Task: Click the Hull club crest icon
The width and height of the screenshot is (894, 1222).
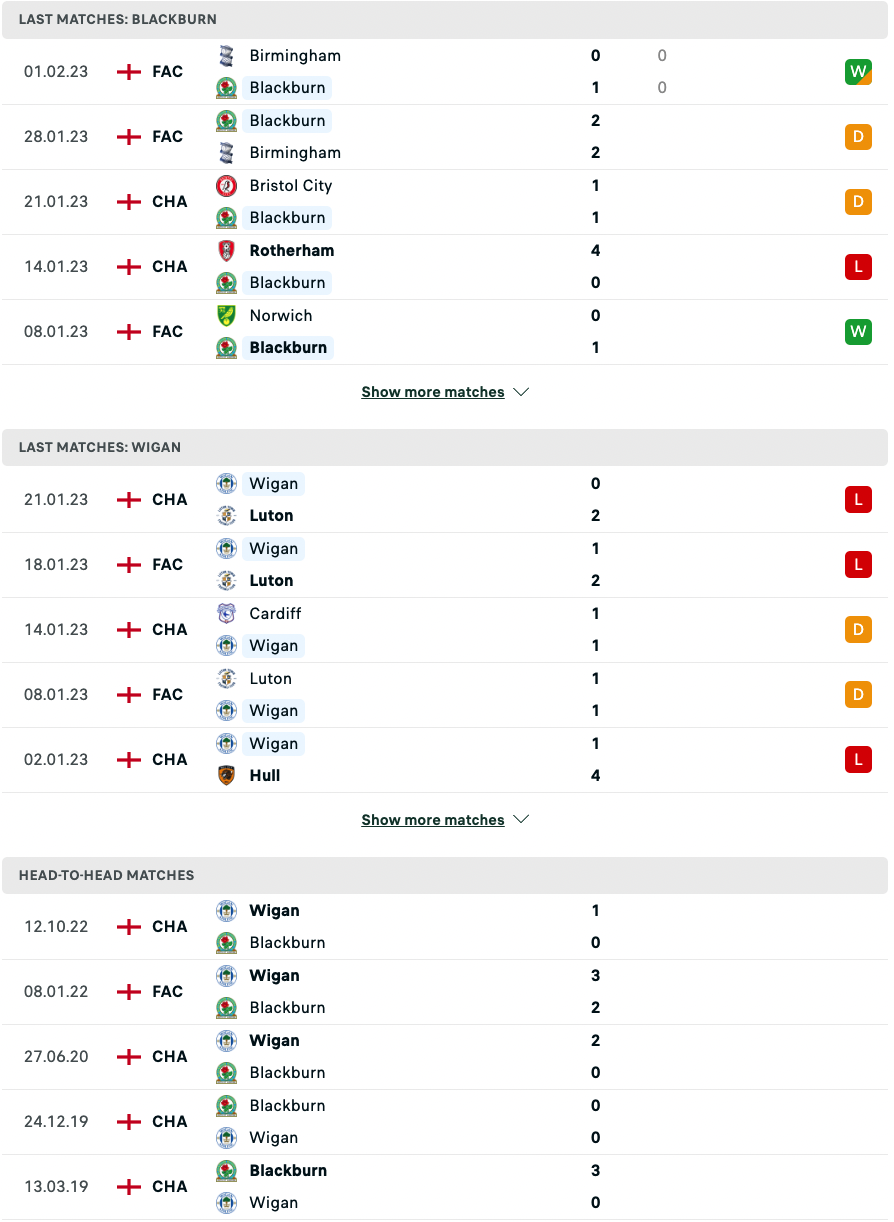Action: coord(227,776)
